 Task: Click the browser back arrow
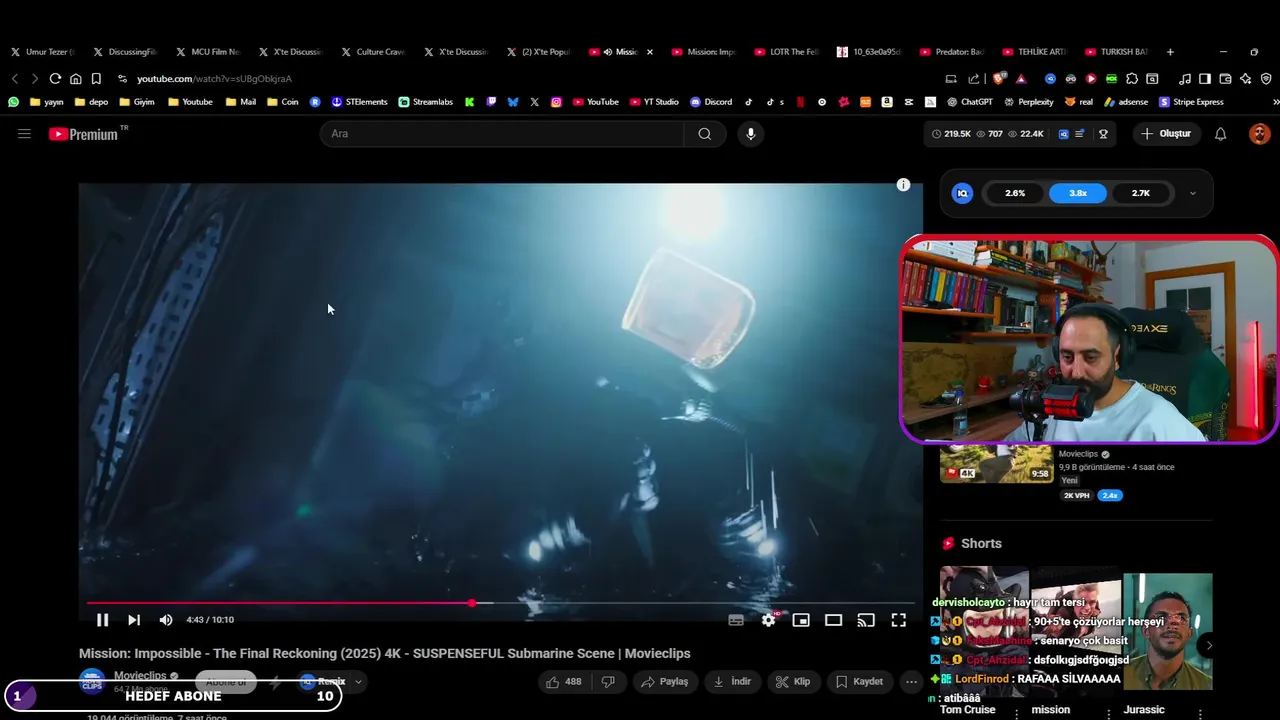tap(15, 78)
